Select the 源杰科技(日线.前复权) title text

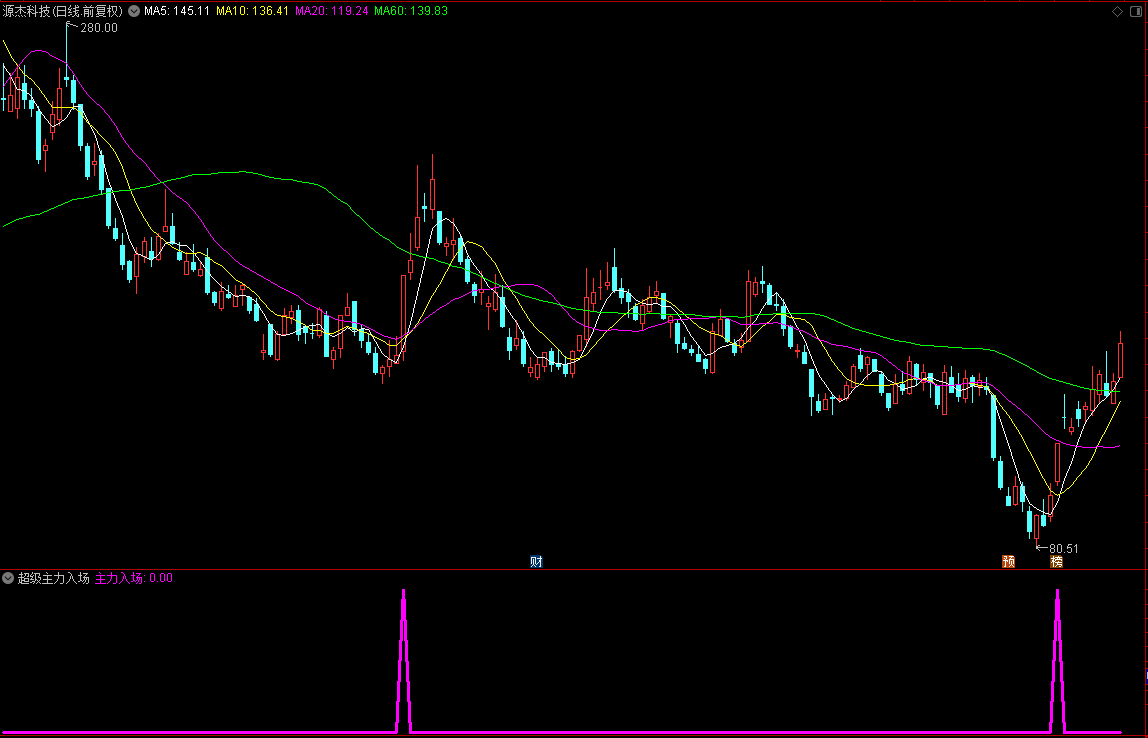[64, 11]
